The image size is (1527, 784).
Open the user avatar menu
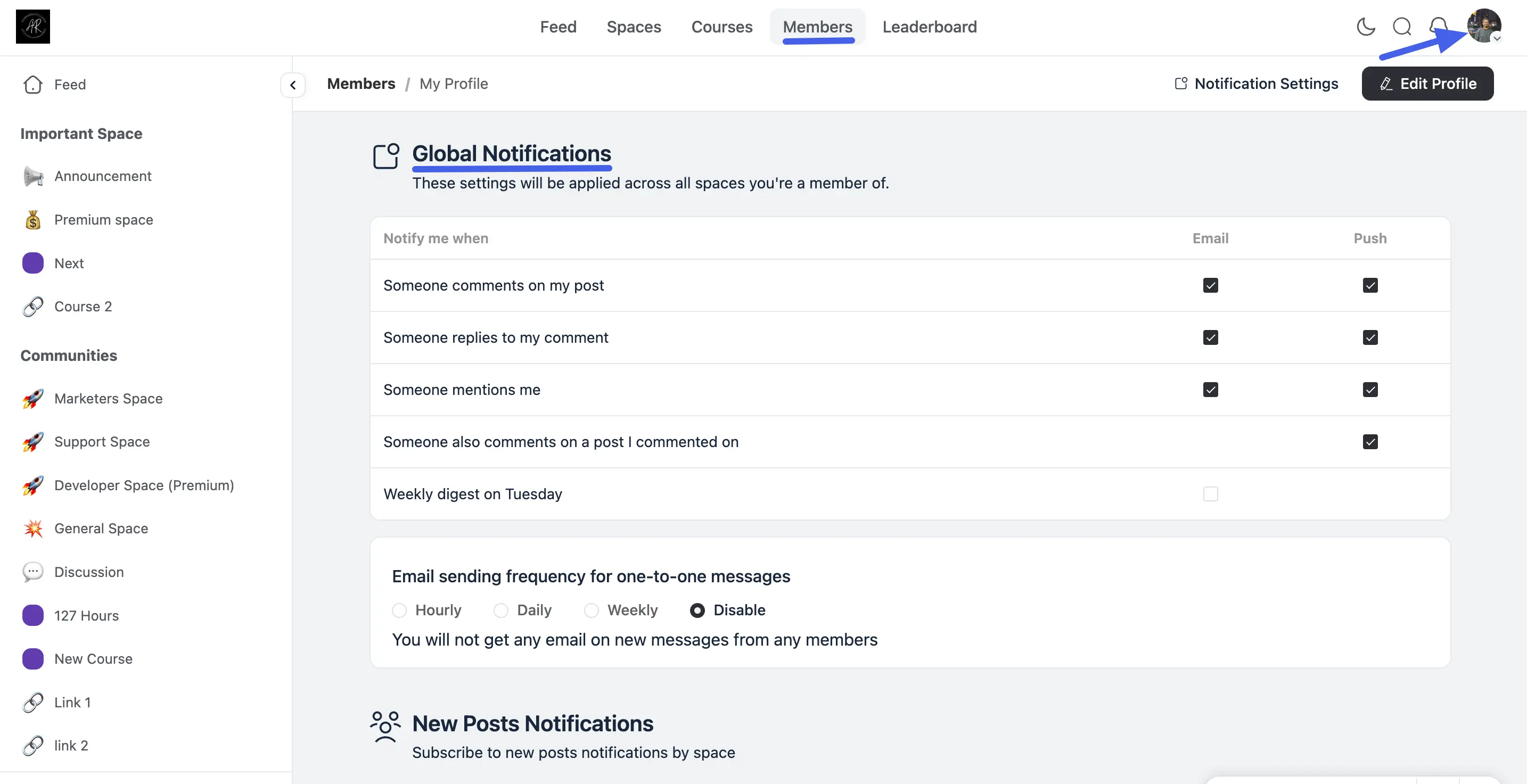(1484, 26)
